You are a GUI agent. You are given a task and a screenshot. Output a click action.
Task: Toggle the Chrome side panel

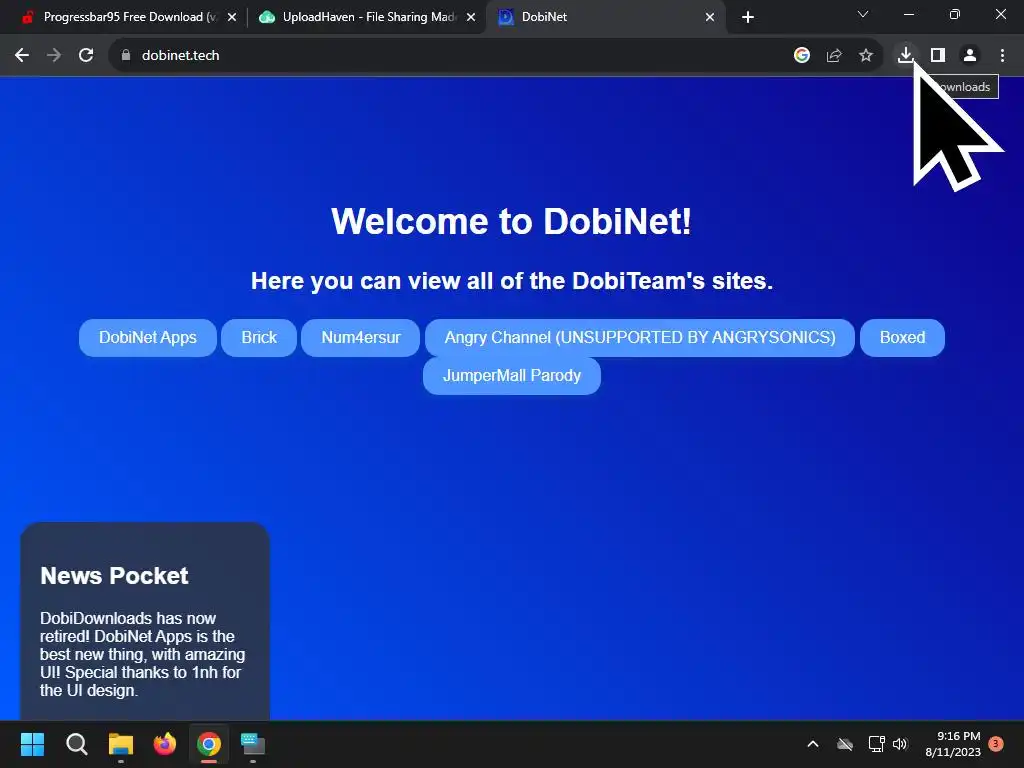click(938, 56)
